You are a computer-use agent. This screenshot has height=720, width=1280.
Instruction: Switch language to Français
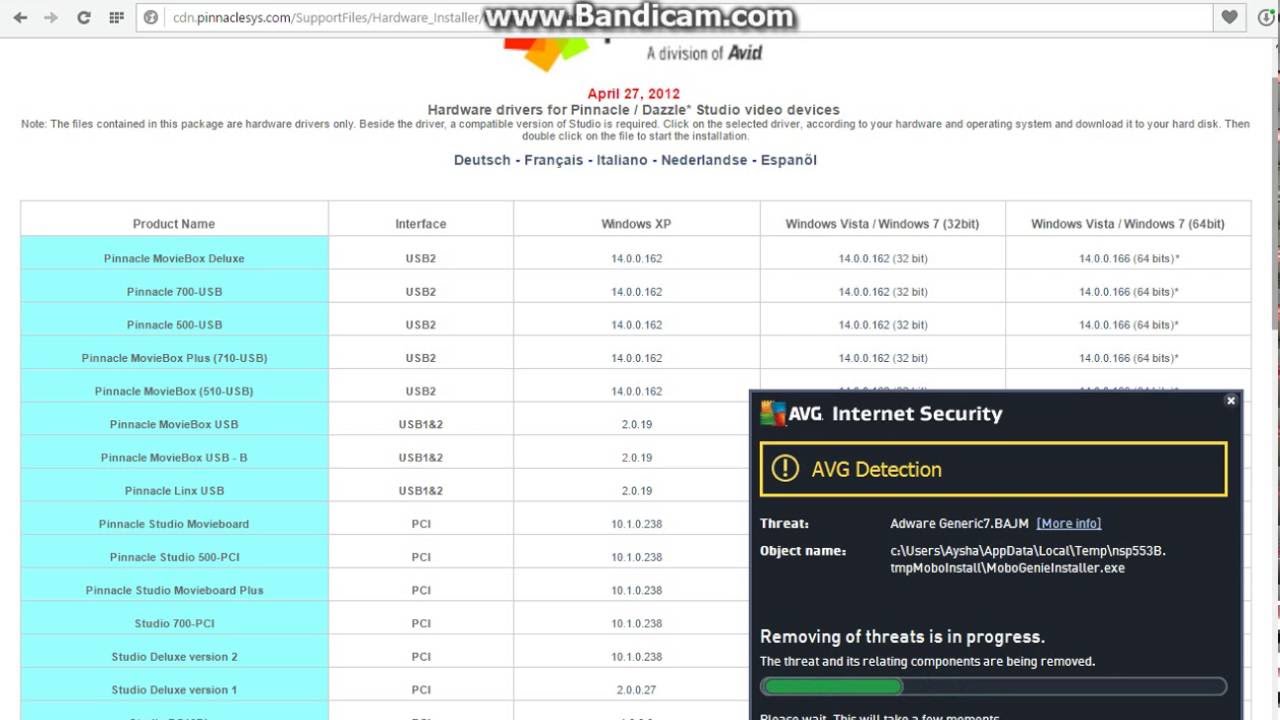(554, 160)
